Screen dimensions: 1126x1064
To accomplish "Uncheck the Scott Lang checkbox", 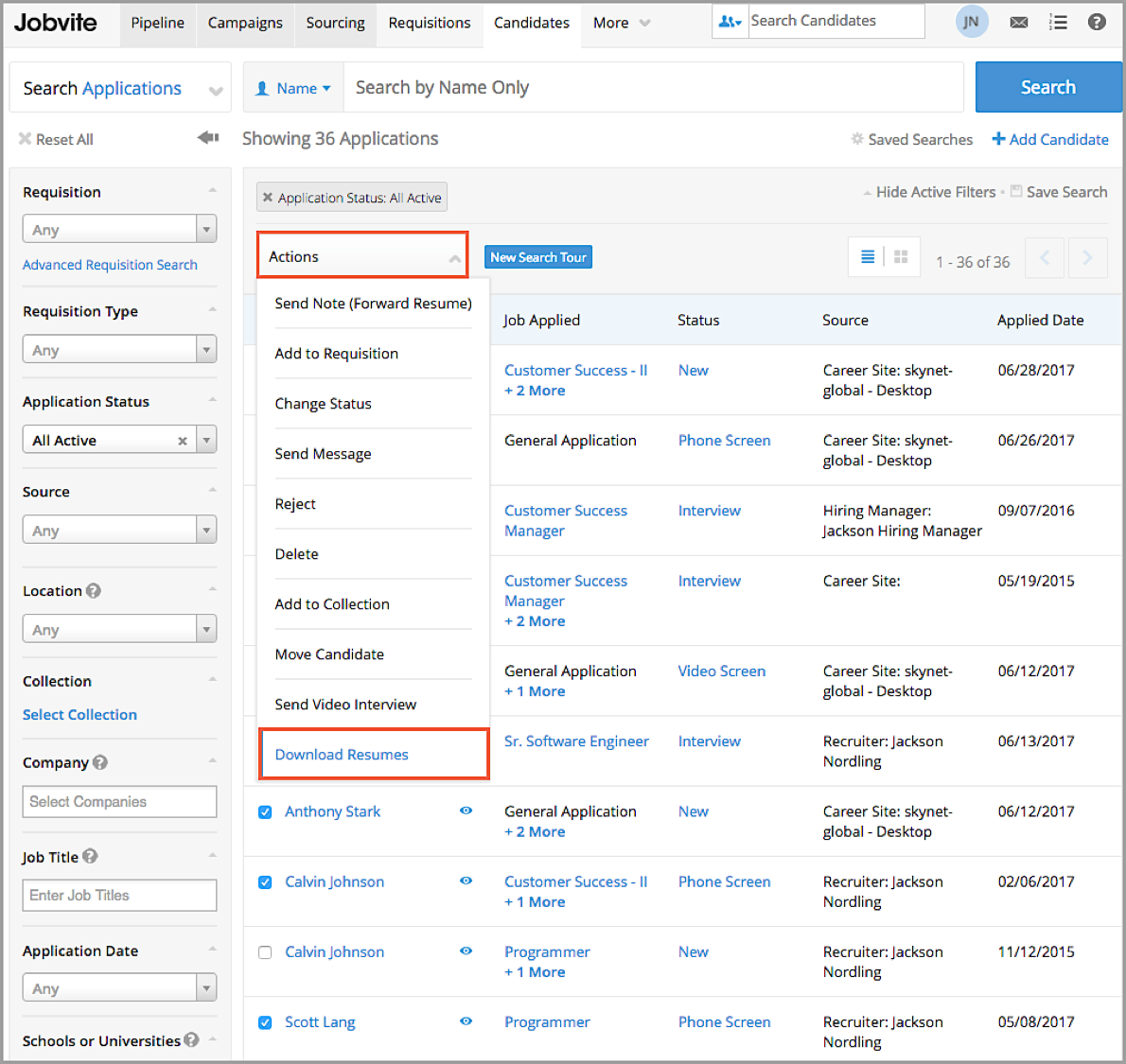I will point(265,1022).
